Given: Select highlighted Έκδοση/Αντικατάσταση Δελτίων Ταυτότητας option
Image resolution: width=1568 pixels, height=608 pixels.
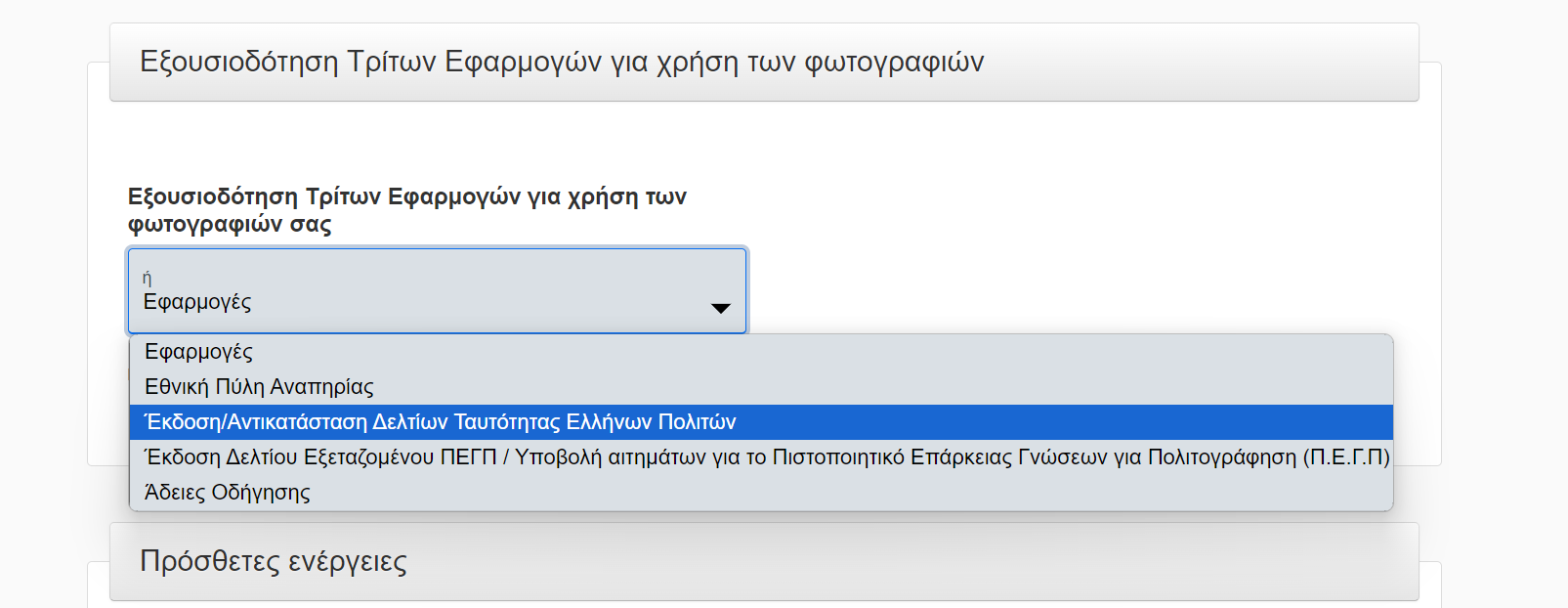Looking at the screenshot, I should click(761, 422).
